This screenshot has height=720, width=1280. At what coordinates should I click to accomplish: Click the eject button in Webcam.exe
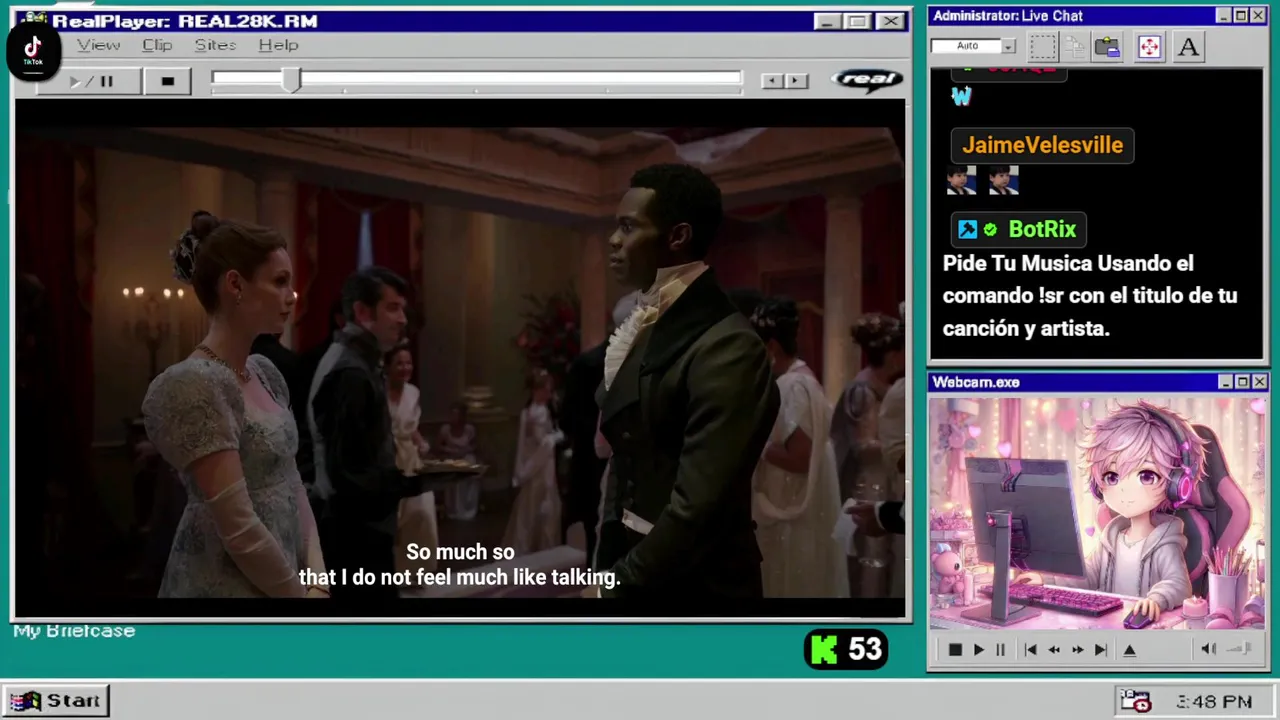pyautogui.click(x=1130, y=650)
